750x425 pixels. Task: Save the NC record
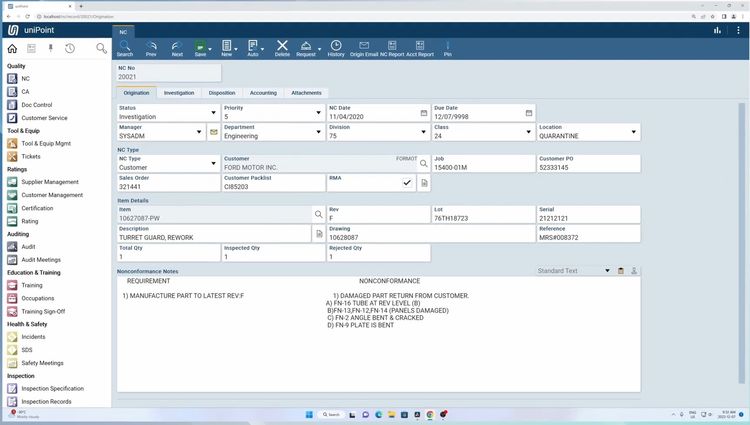tap(200, 48)
